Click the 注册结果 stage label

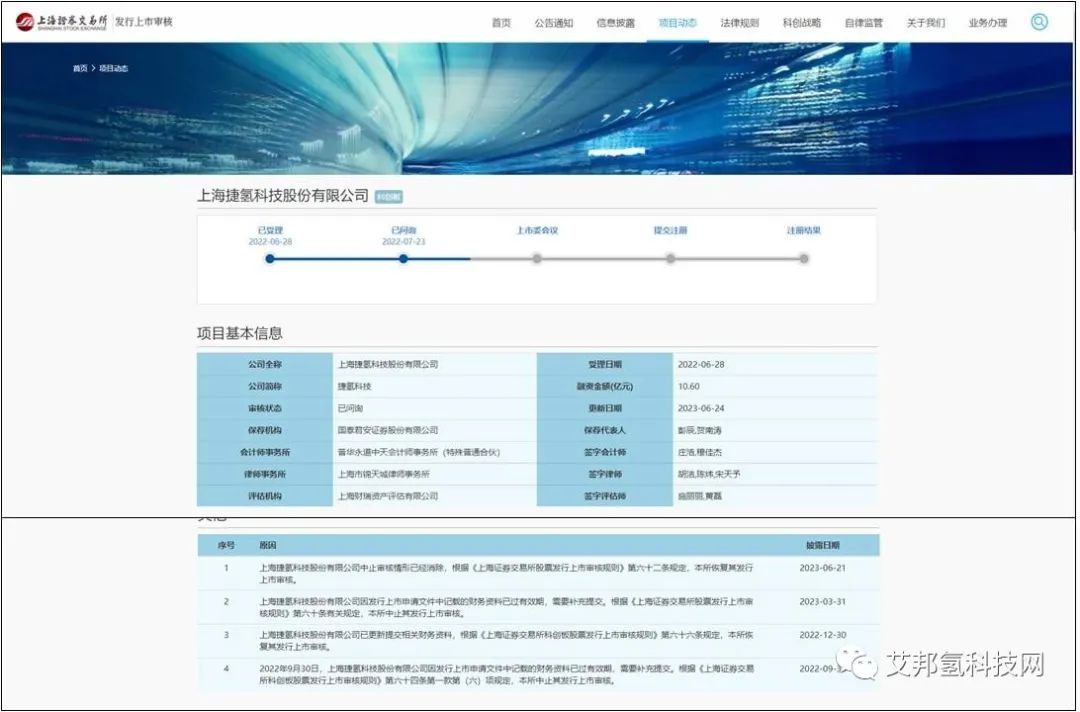(804, 231)
